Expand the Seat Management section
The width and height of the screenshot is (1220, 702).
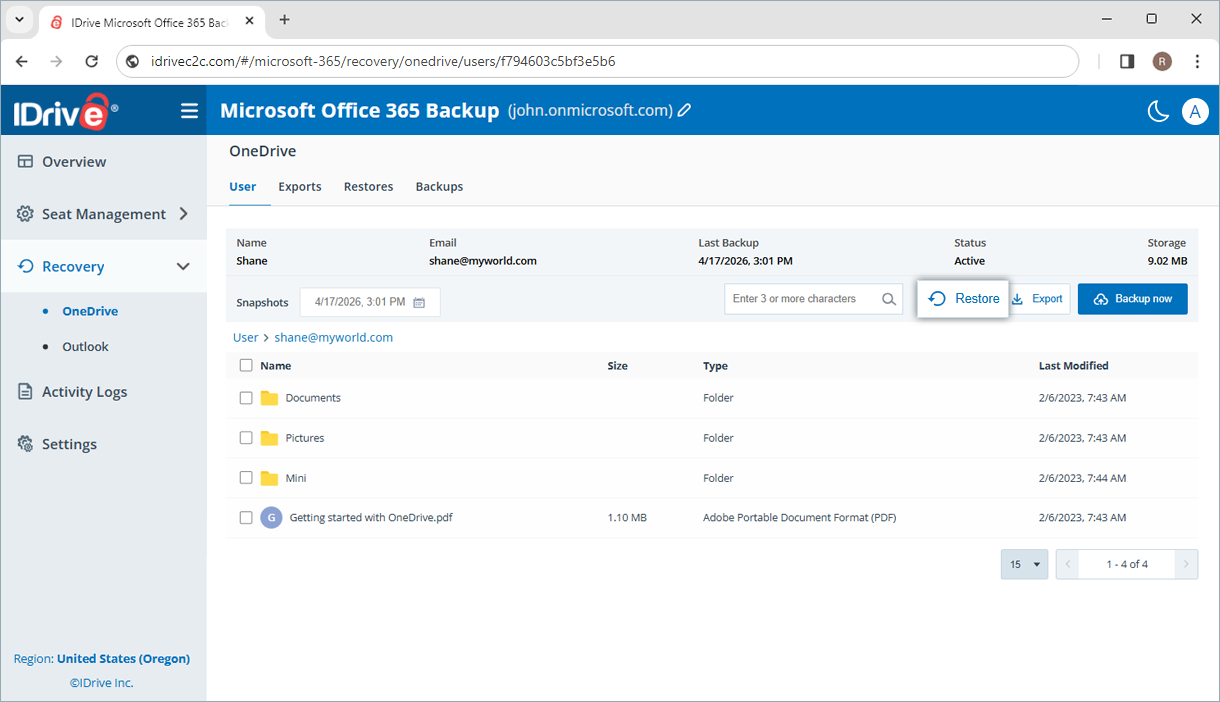[x=183, y=214]
